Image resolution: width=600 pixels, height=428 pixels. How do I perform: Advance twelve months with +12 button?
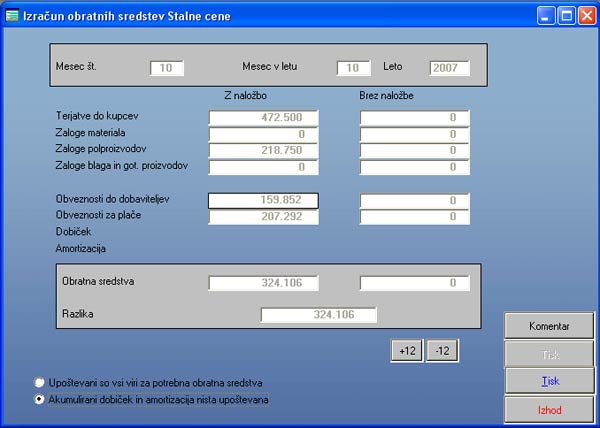tap(406, 350)
